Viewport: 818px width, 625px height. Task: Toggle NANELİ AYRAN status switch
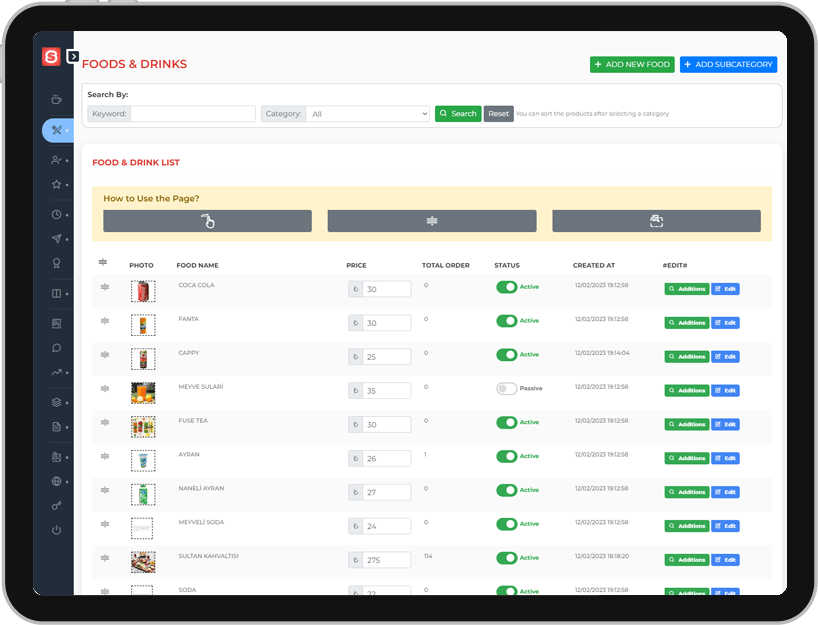tap(507, 490)
